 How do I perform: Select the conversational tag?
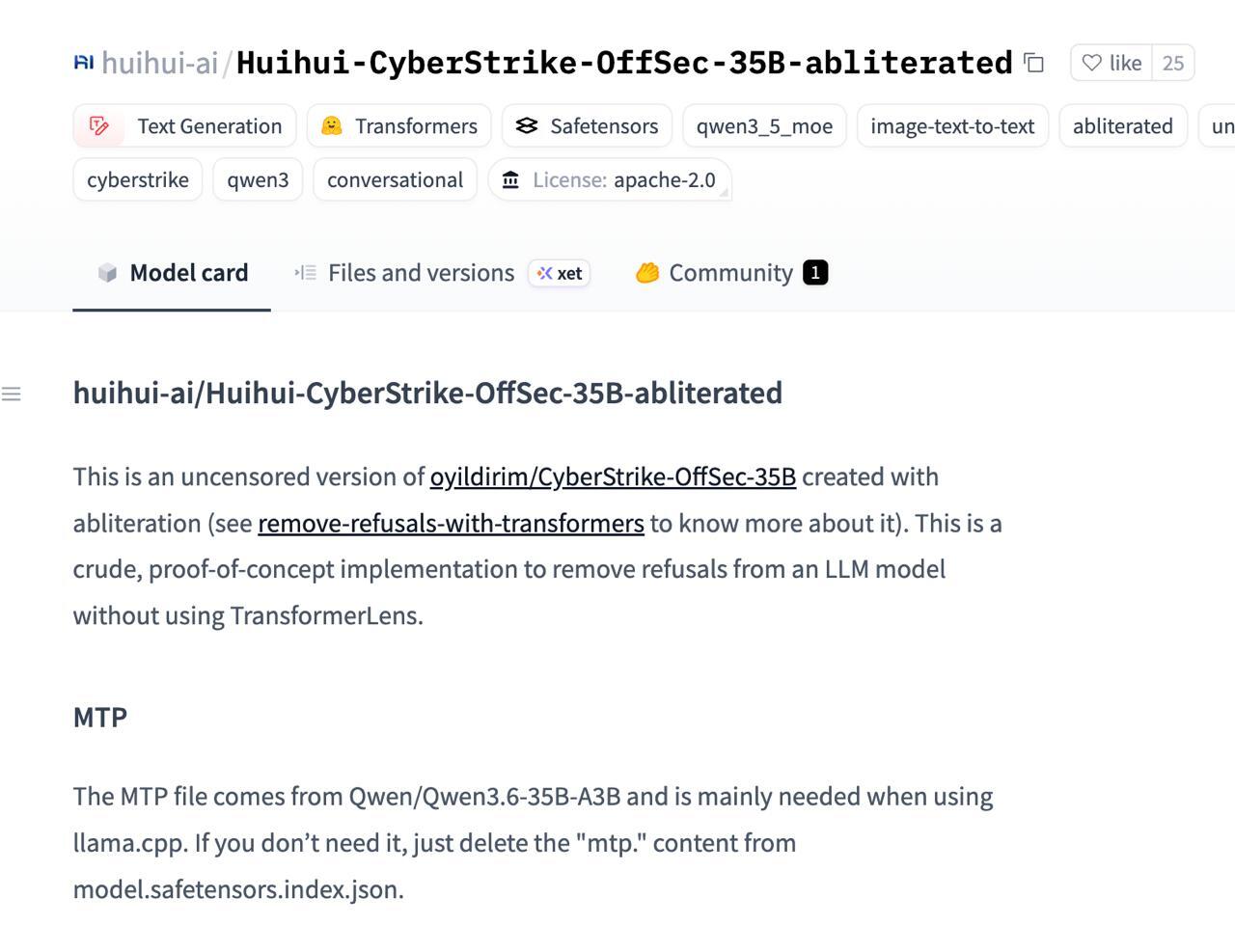[x=396, y=180]
